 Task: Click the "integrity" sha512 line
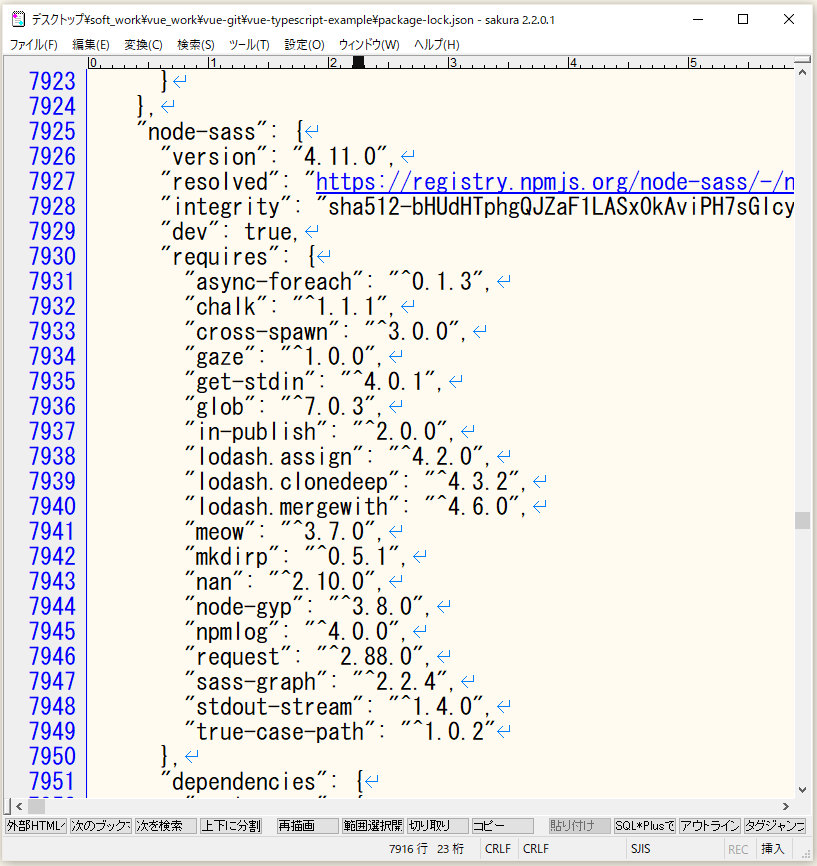point(477,207)
